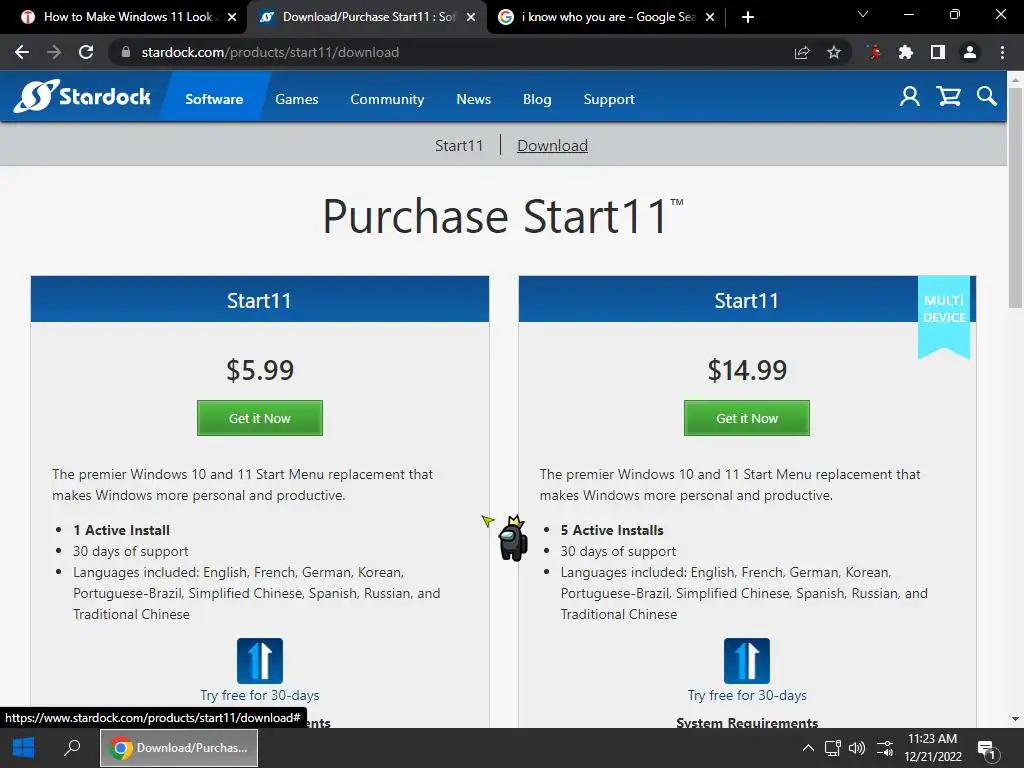1024x768 pixels.
Task: Click the MULTI DEVICE ribbon badge
Action: coord(944,316)
